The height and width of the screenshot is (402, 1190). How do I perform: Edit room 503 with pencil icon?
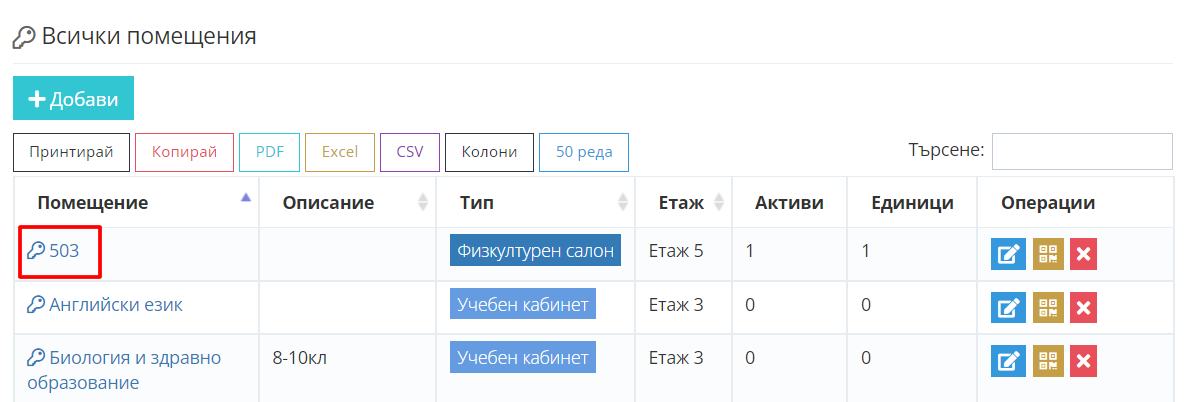coord(1008,254)
